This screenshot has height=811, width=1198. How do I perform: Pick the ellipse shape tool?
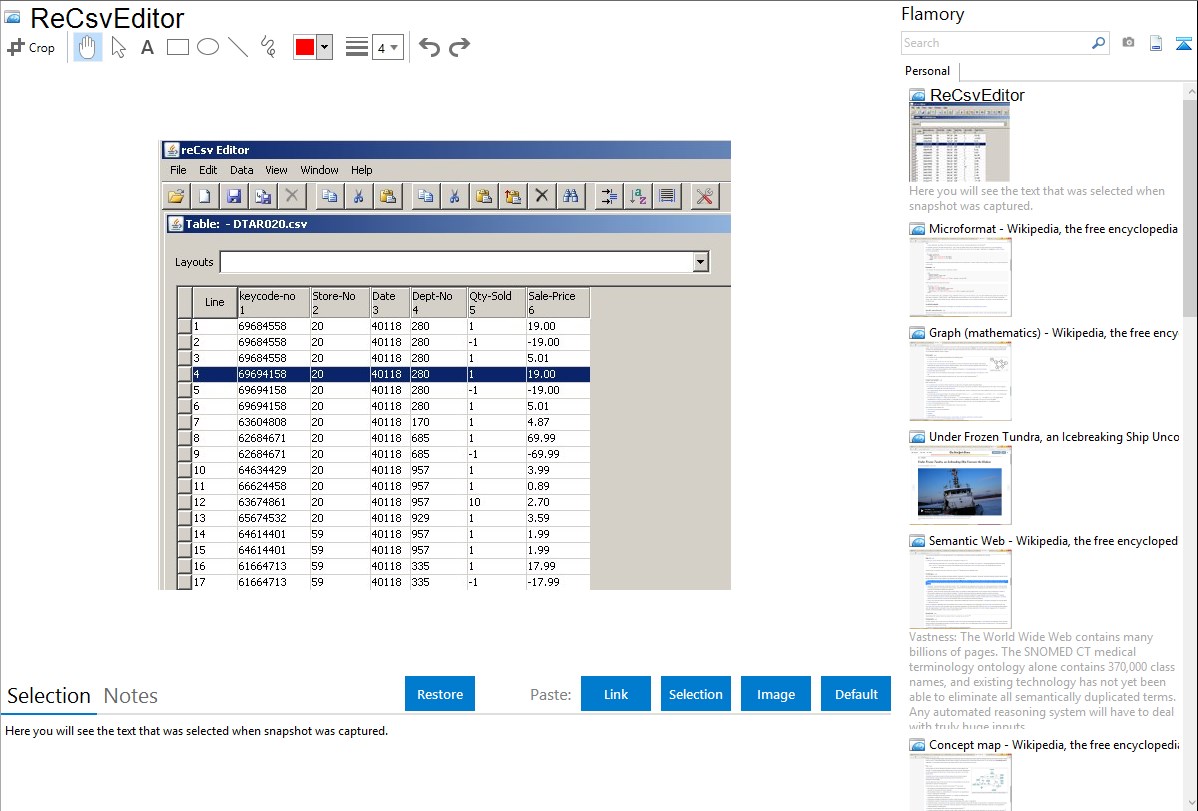tap(208, 47)
